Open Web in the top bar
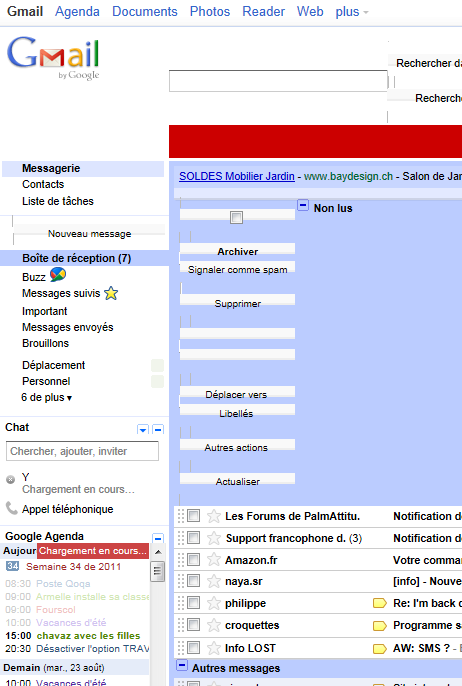Viewport: 462px width, 686px height. point(310,11)
